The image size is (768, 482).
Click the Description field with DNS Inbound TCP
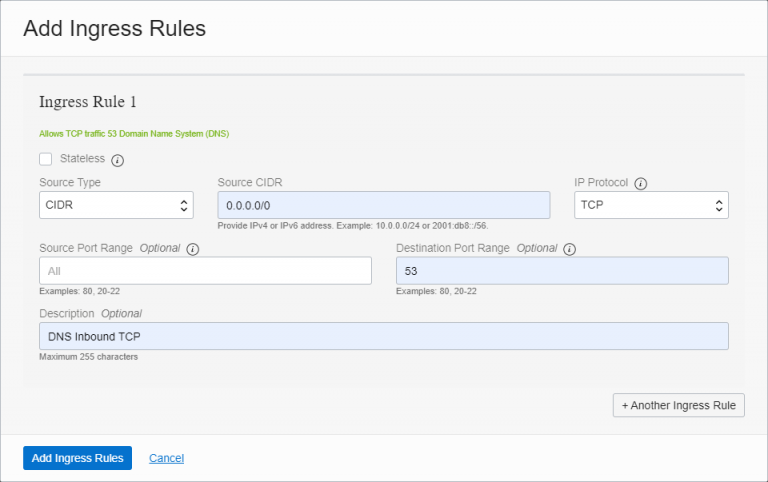coord(384,336)
